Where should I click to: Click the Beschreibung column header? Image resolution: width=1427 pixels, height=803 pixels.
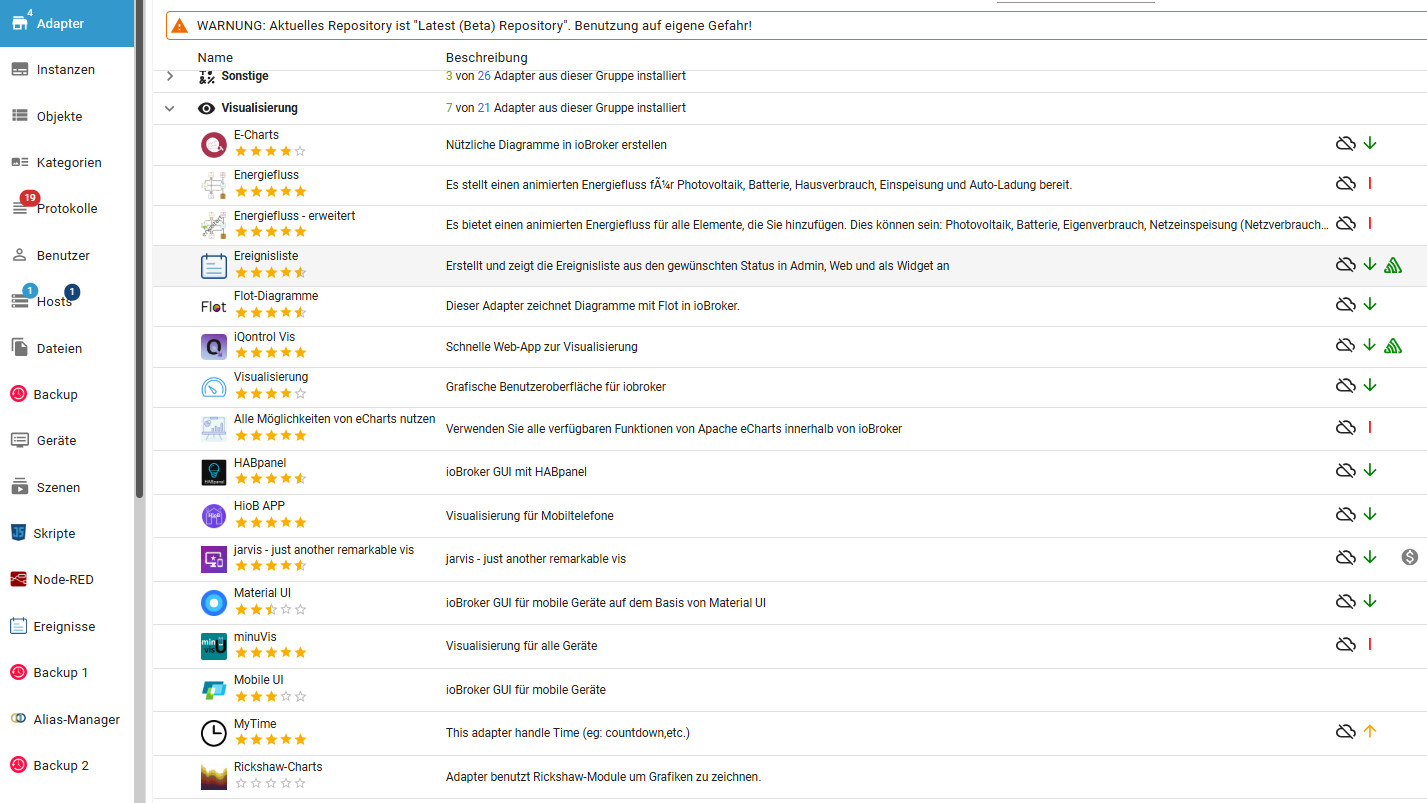click(486, 58)
